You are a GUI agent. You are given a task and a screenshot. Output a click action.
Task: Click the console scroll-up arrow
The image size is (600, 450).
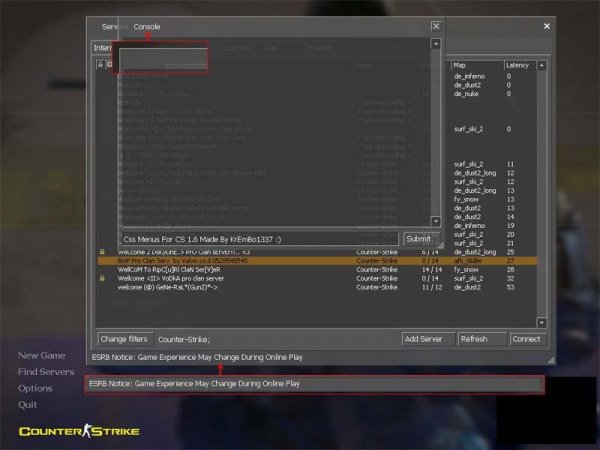point(435,44)
